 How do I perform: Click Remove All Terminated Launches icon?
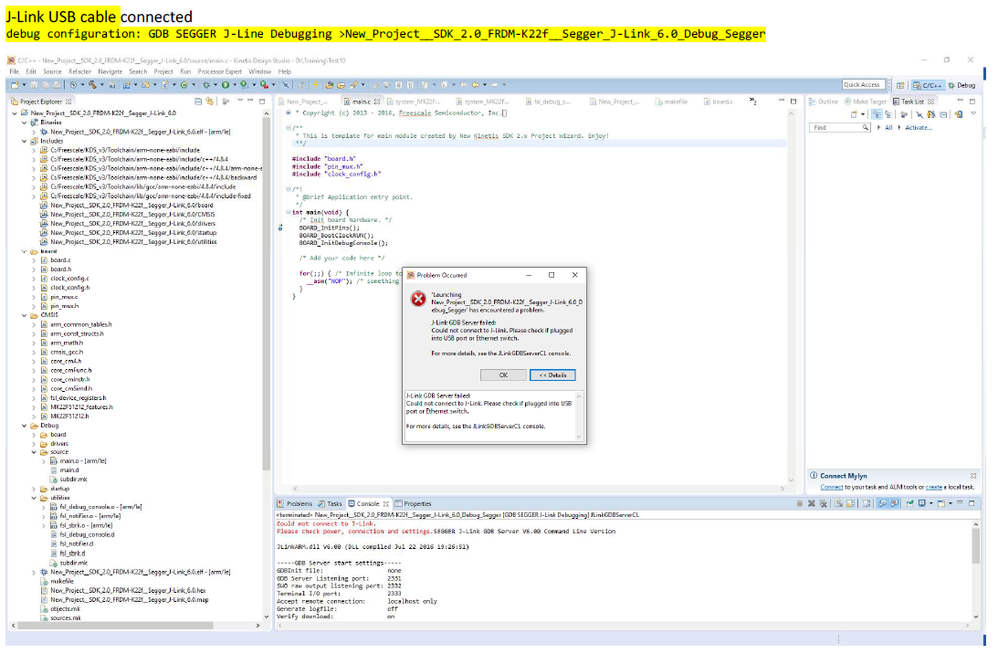[x=823, y=504]
